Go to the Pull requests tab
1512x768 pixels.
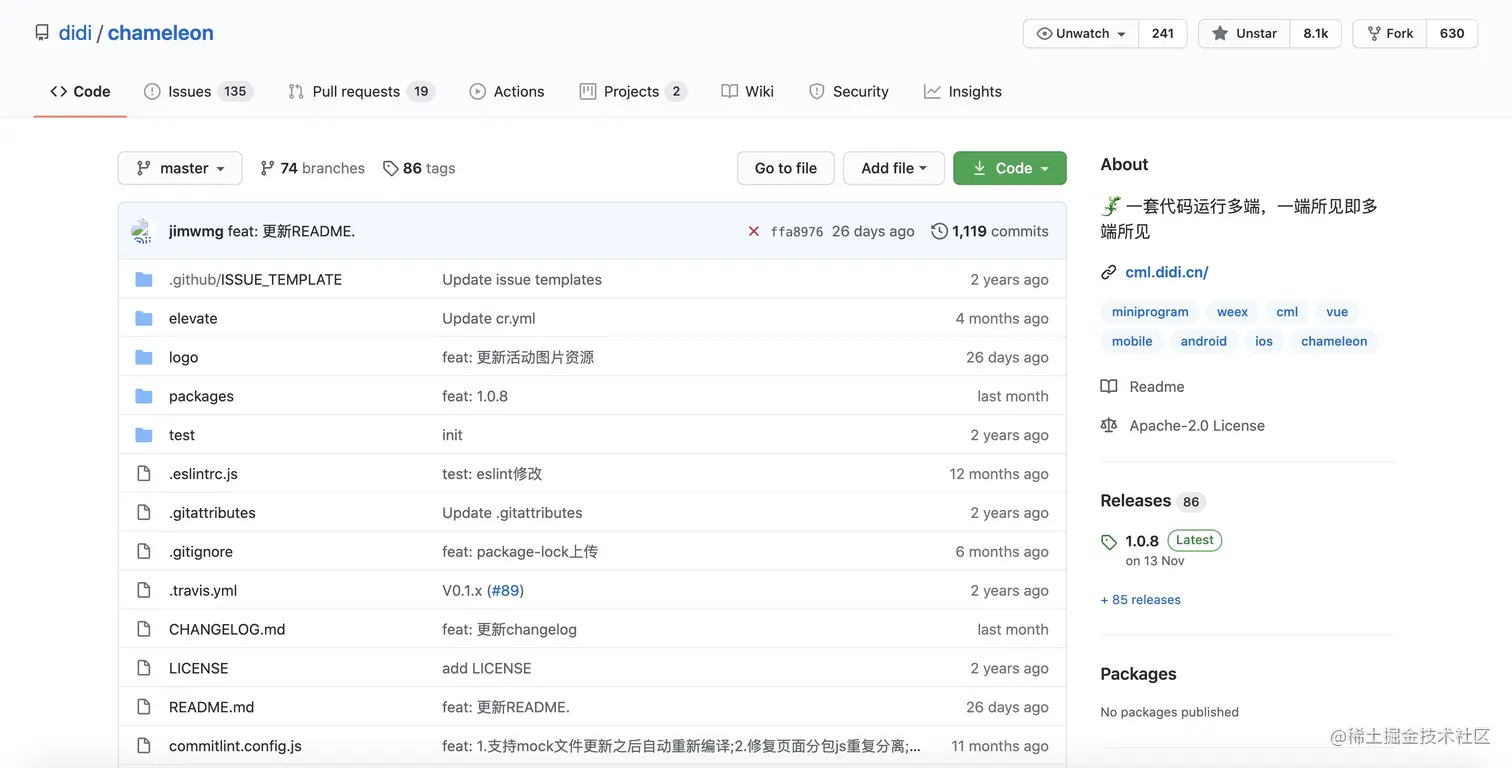361,91
